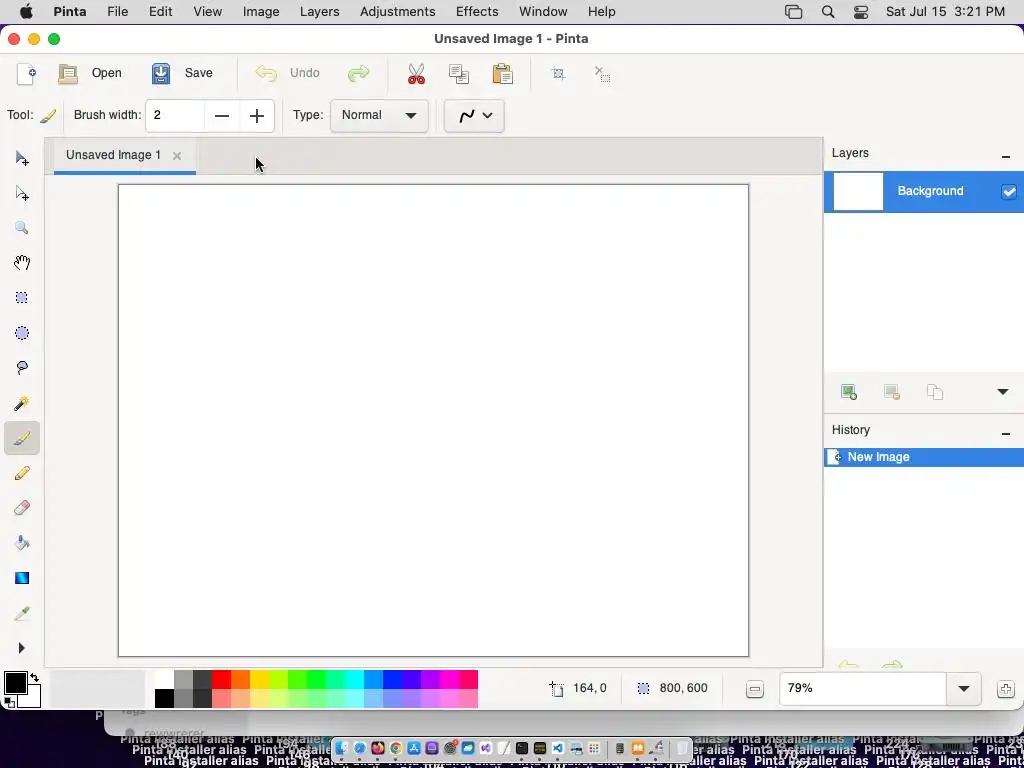This screenshot has width=1024, height=768.
Task: Close the Unsaved Image 1 tab
Action: (176, 155)
